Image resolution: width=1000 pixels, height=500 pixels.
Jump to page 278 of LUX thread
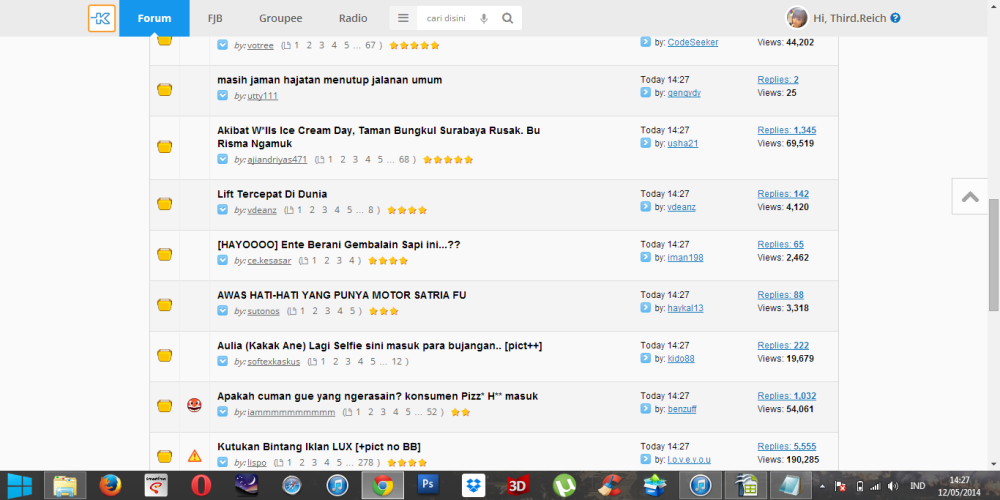tap(365, 462)
